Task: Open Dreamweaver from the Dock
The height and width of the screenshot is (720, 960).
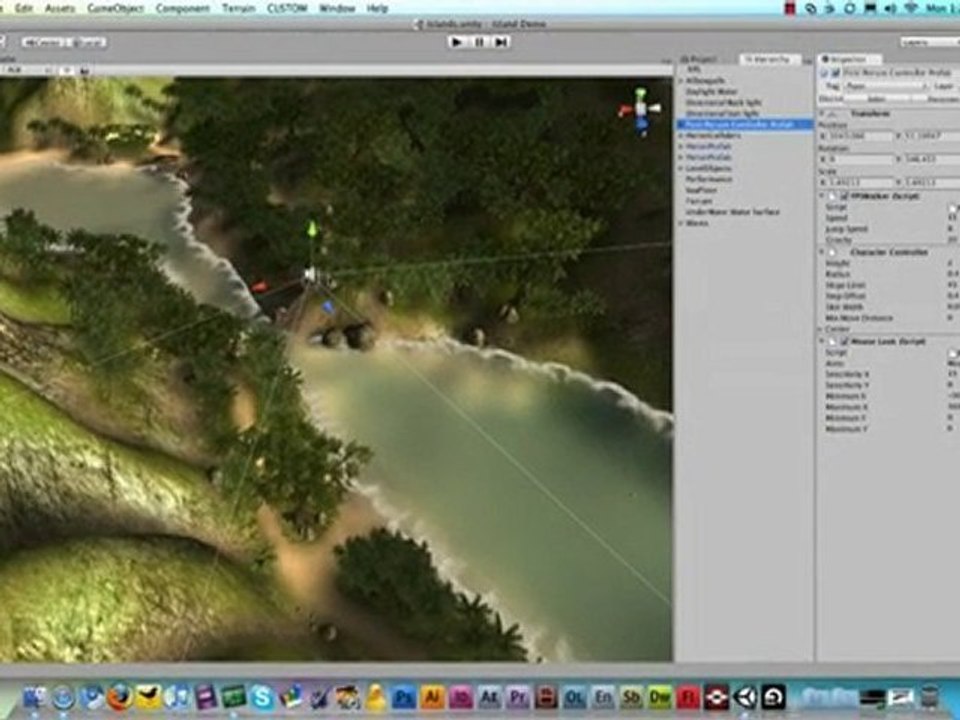Action: pyautogui.click(x=659, y=697)
